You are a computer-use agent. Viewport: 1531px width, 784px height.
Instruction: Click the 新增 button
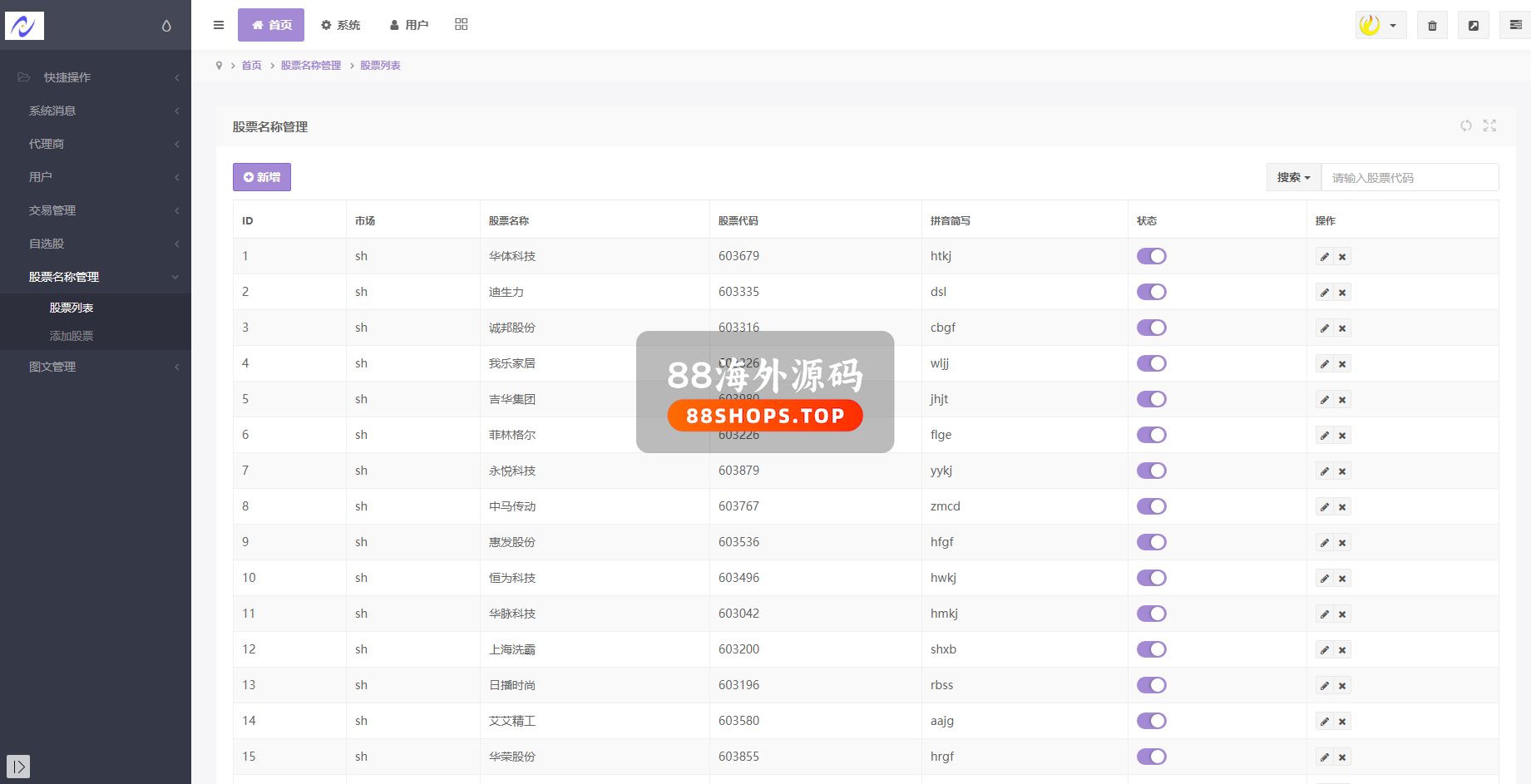click(262, 177)
